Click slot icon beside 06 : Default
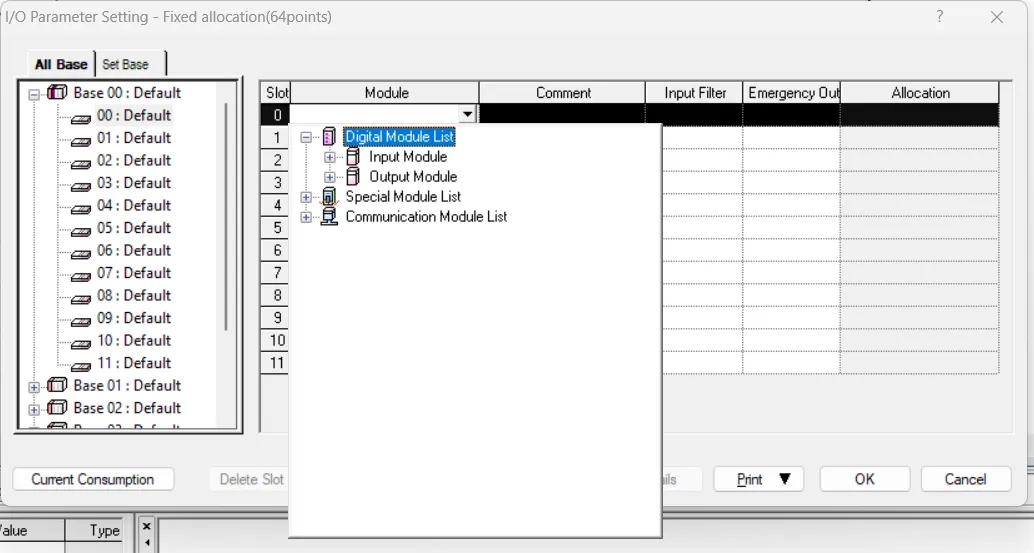 tap(80, 253)
